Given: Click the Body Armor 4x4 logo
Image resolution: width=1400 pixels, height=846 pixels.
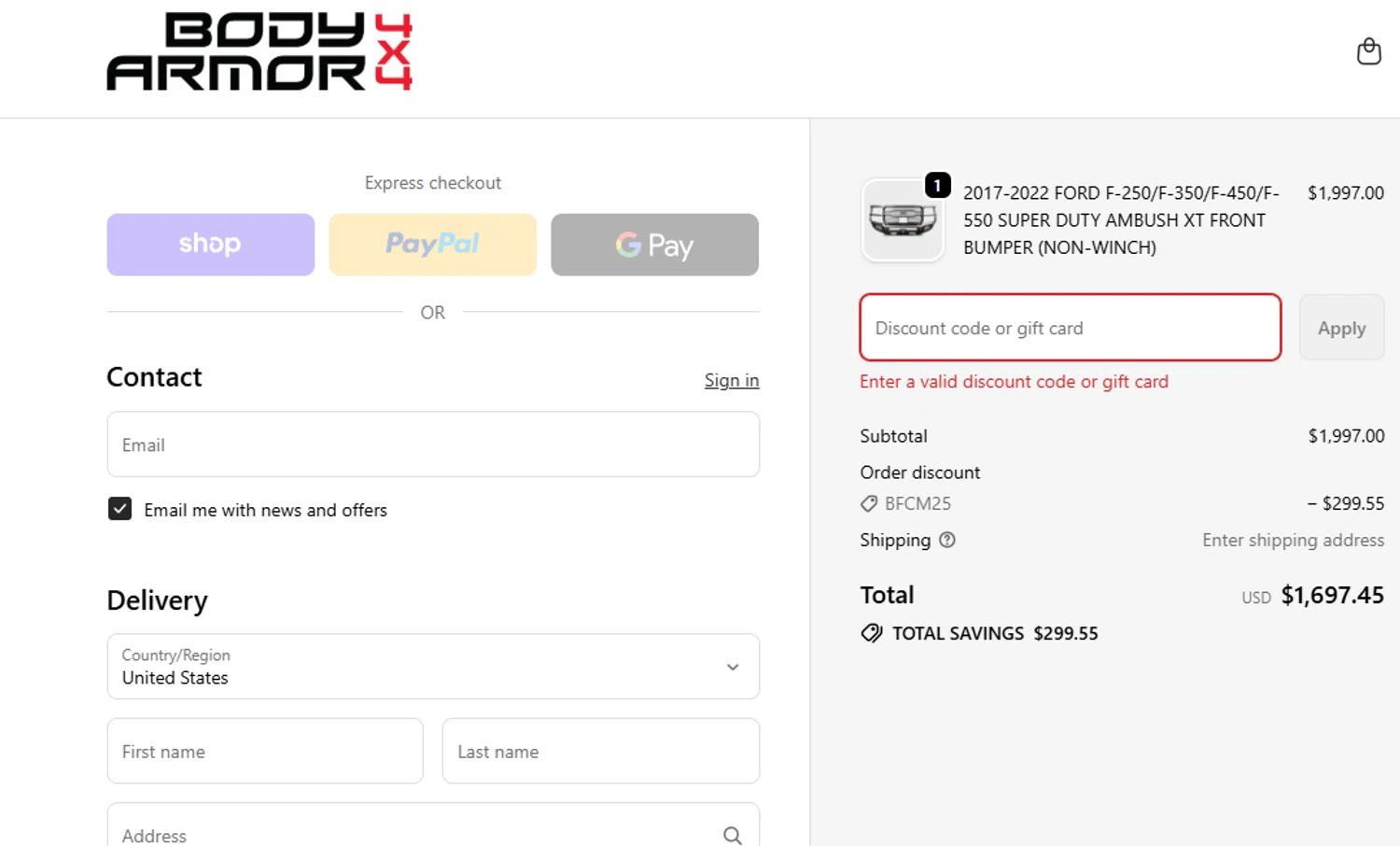Looking at the screenshot, I should coord(259,51).
